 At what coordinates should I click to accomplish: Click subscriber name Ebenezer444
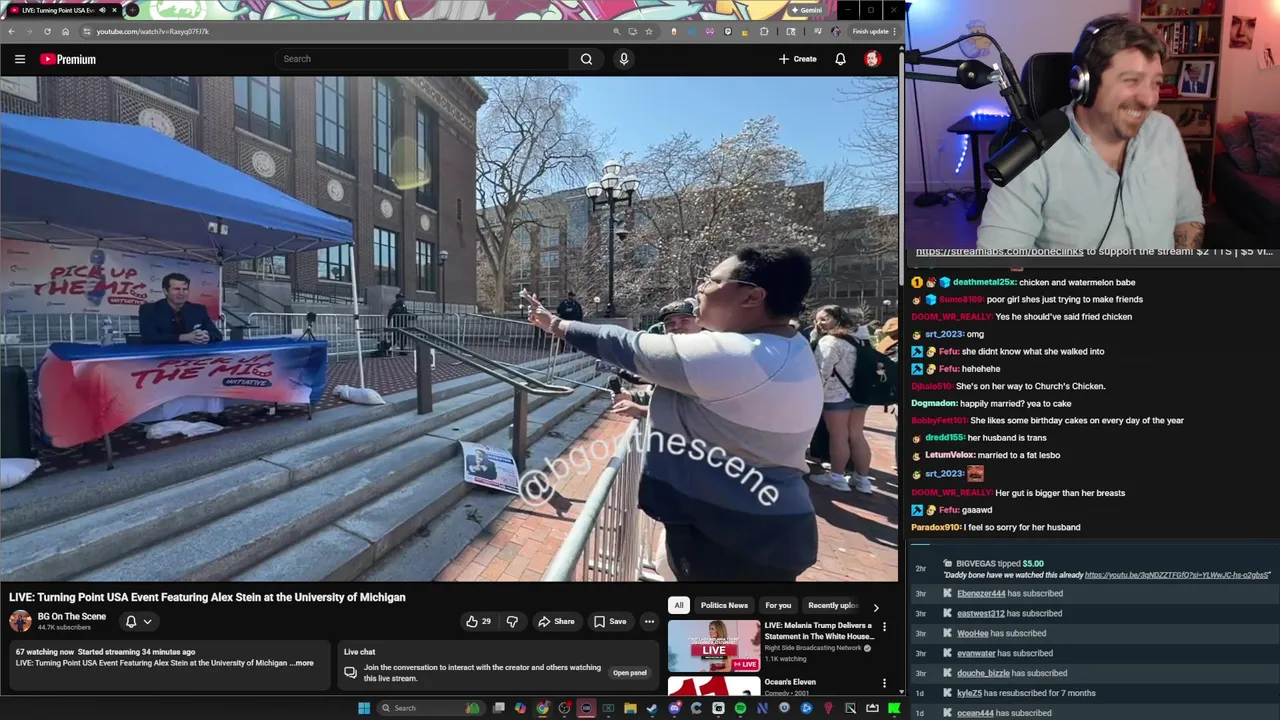tap(981, 593)
